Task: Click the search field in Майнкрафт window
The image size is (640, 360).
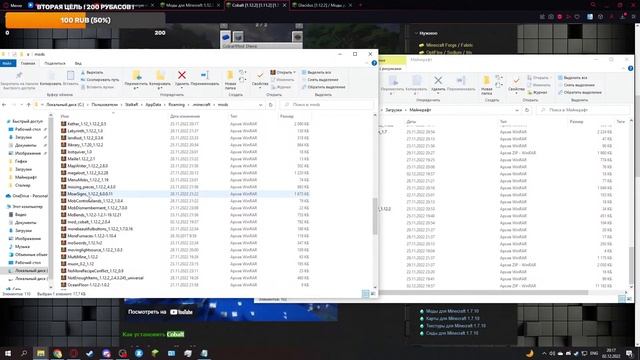Action: pyautogui.click(x=584, y=110)
